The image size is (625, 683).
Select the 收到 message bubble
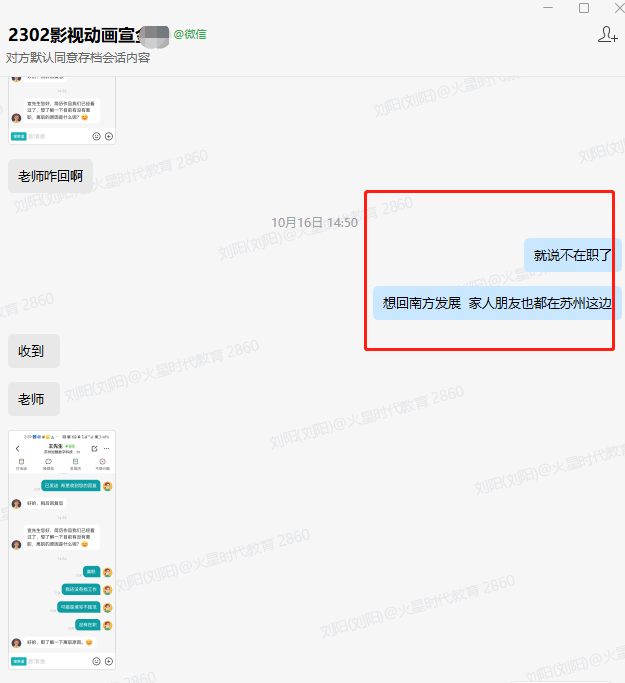[x=34, y=351]
